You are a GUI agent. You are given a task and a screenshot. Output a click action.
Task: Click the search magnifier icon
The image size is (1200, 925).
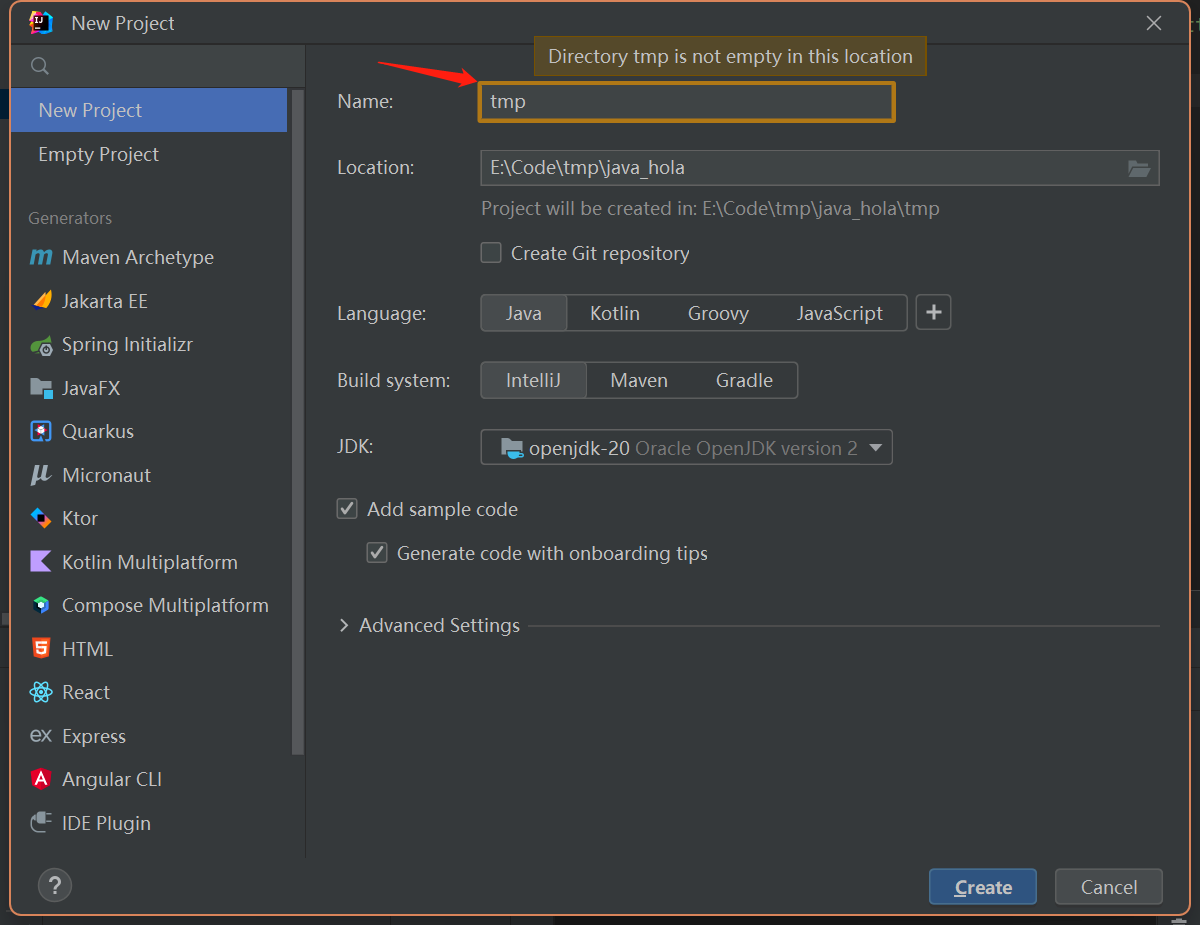click(40, 66)
